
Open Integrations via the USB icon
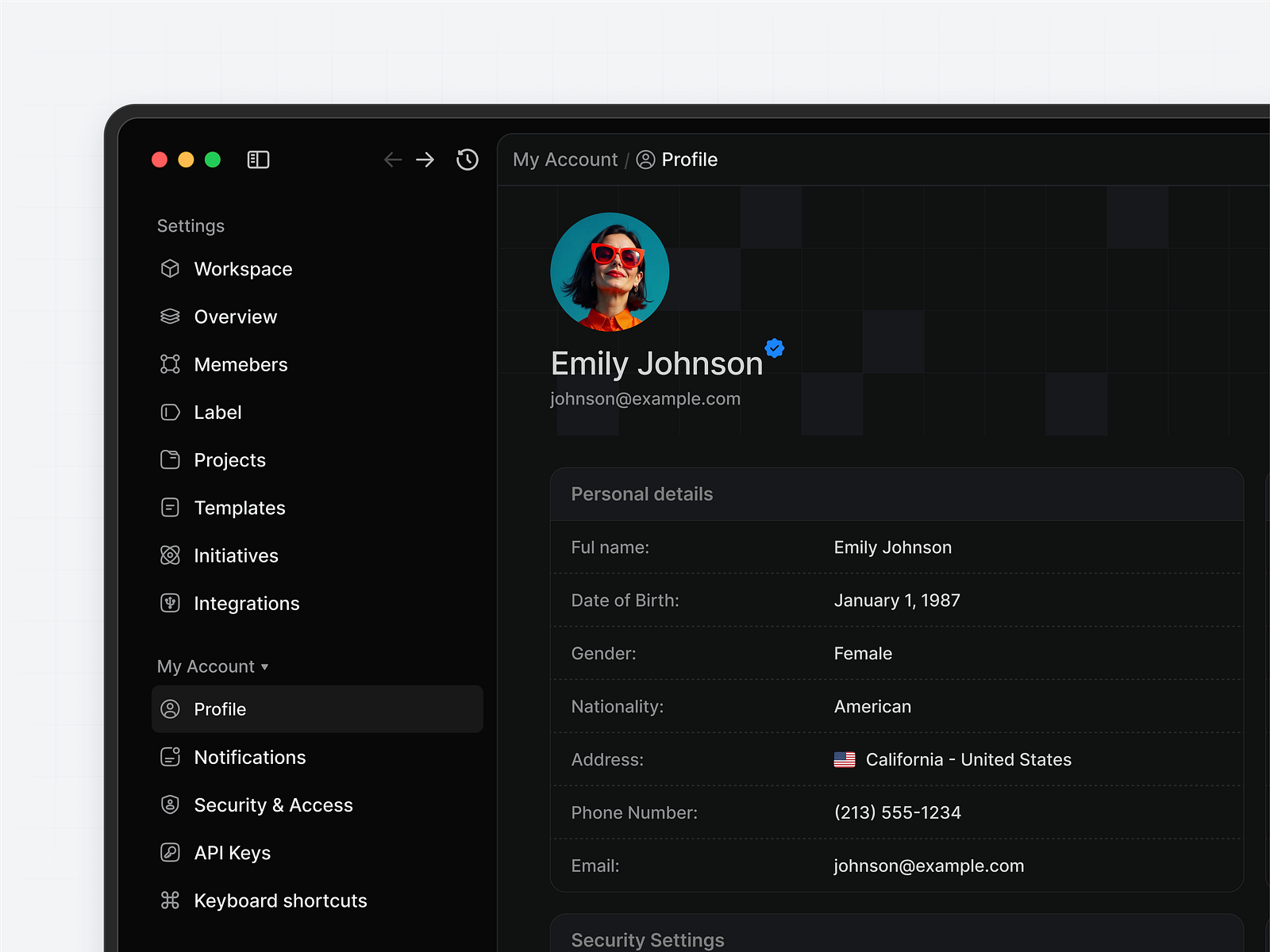point(170,603)
